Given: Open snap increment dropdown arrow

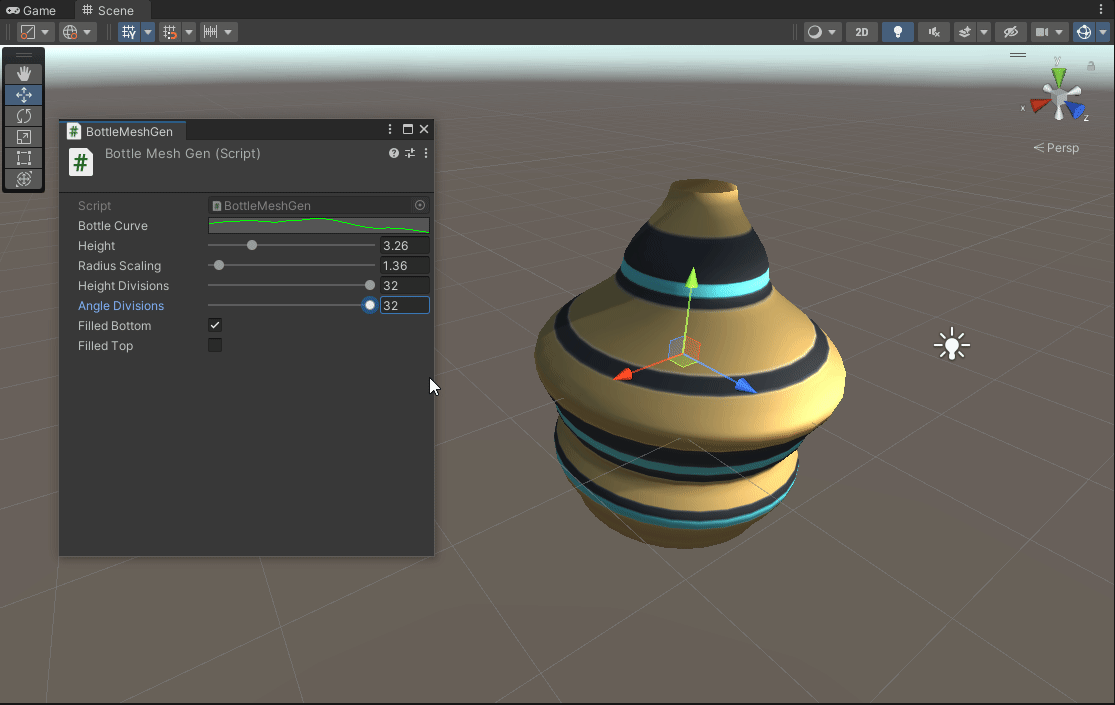Looking at the screenshot, I should [228, 32].
